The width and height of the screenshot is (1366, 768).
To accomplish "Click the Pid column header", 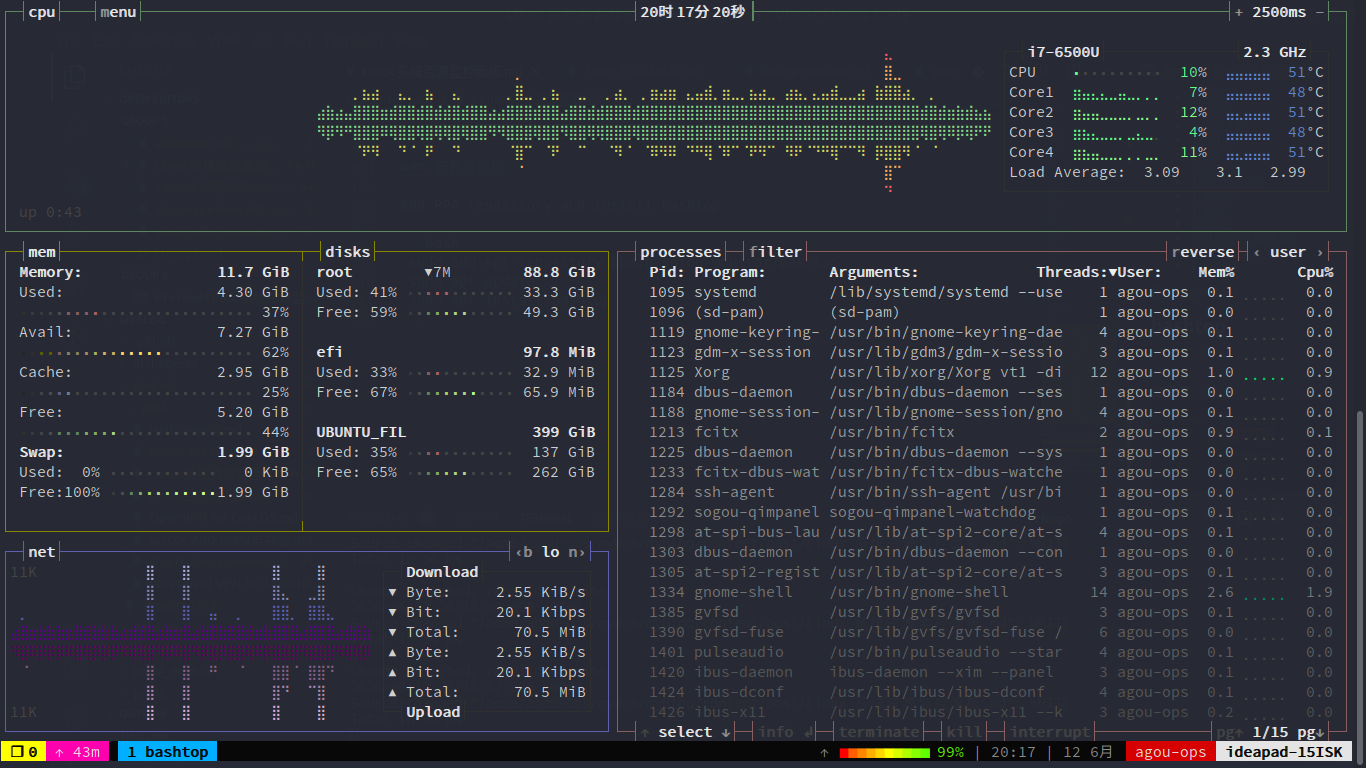I will pyautogui.click(x=667, y=272).
